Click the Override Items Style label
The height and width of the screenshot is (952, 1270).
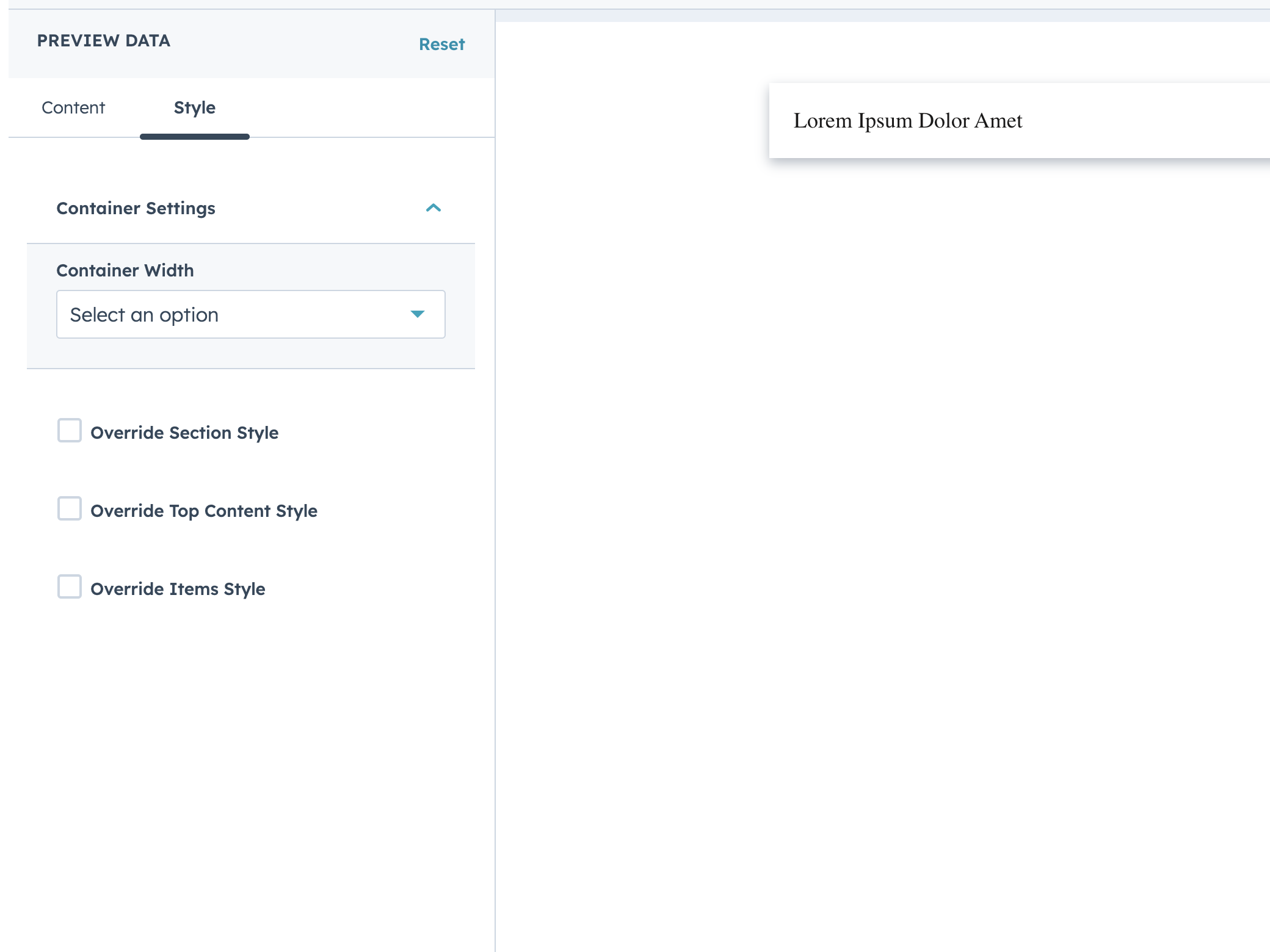tap(178, 589)
